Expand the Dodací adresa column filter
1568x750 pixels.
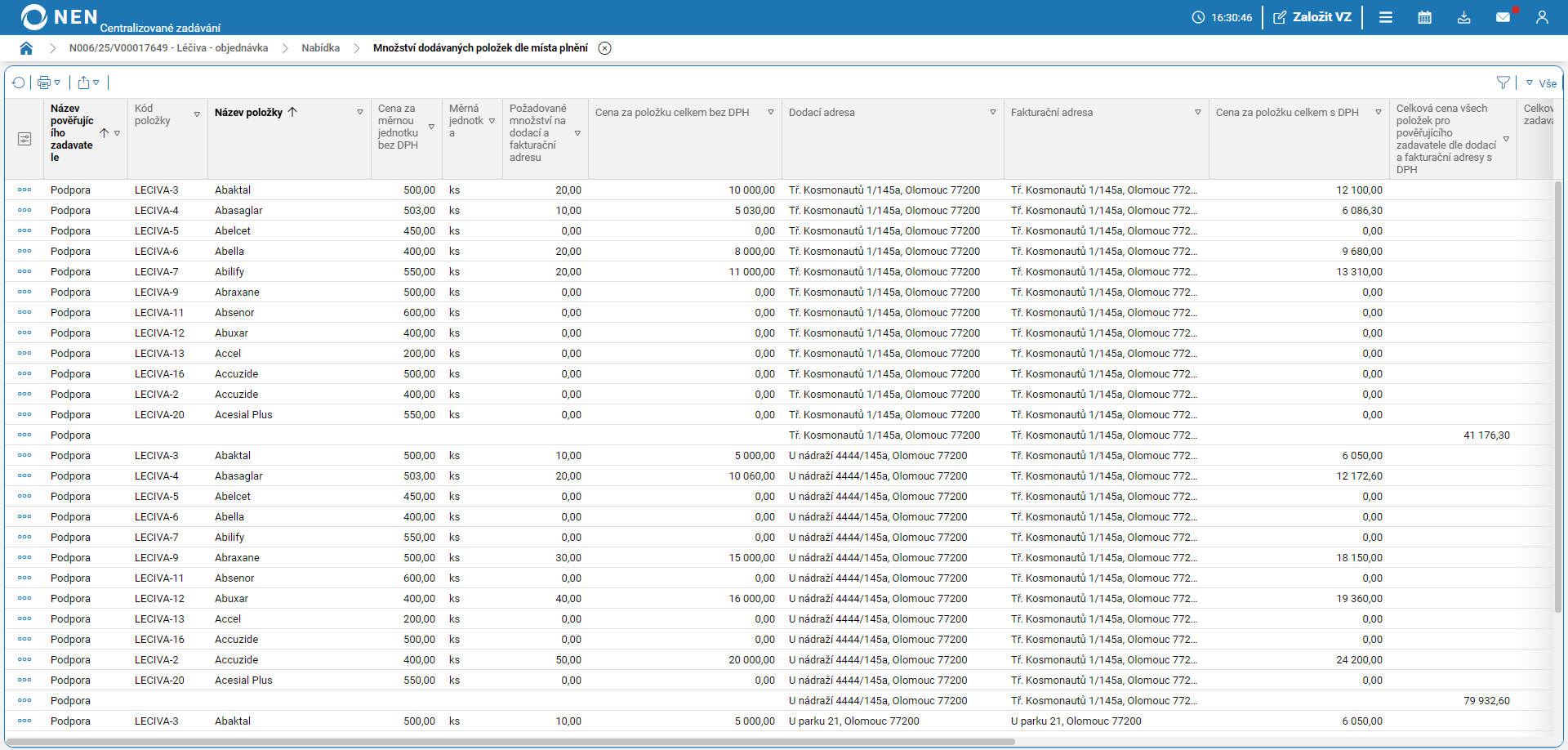[x=992, y=113]
